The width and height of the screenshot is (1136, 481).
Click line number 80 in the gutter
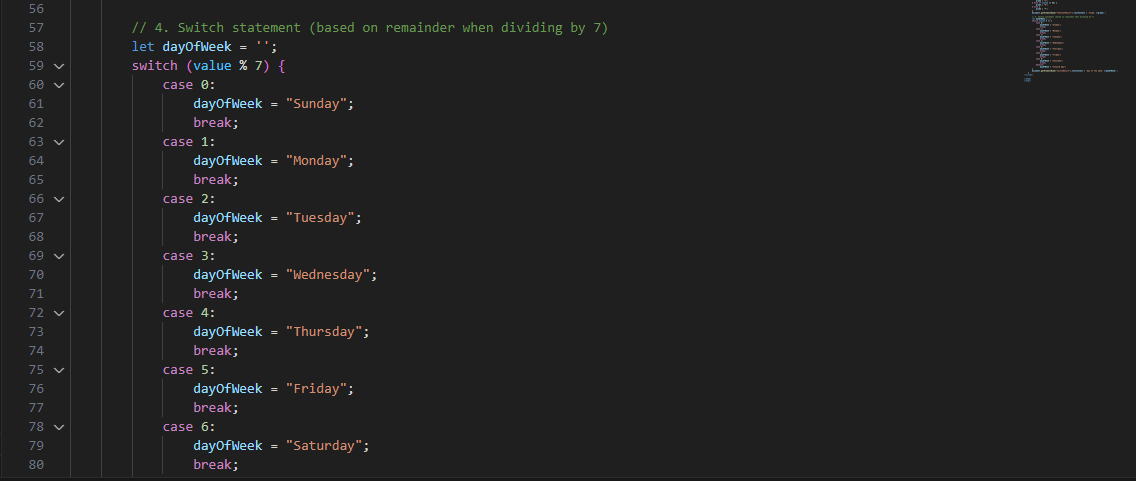pos(36,464)
